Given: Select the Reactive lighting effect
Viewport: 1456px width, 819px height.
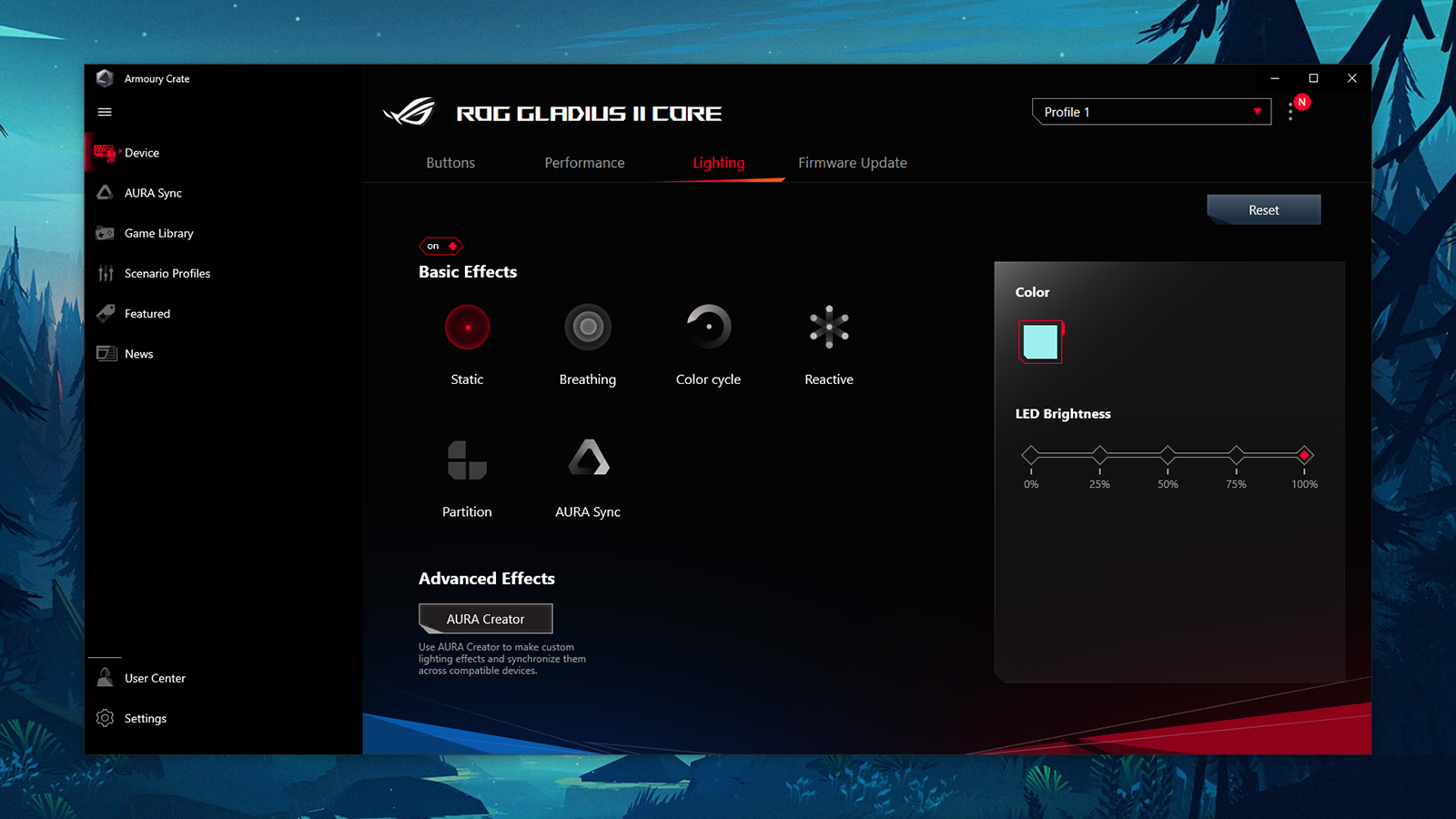Looking at the screenshot, I should pyautogui.click(x=829, y=327).
